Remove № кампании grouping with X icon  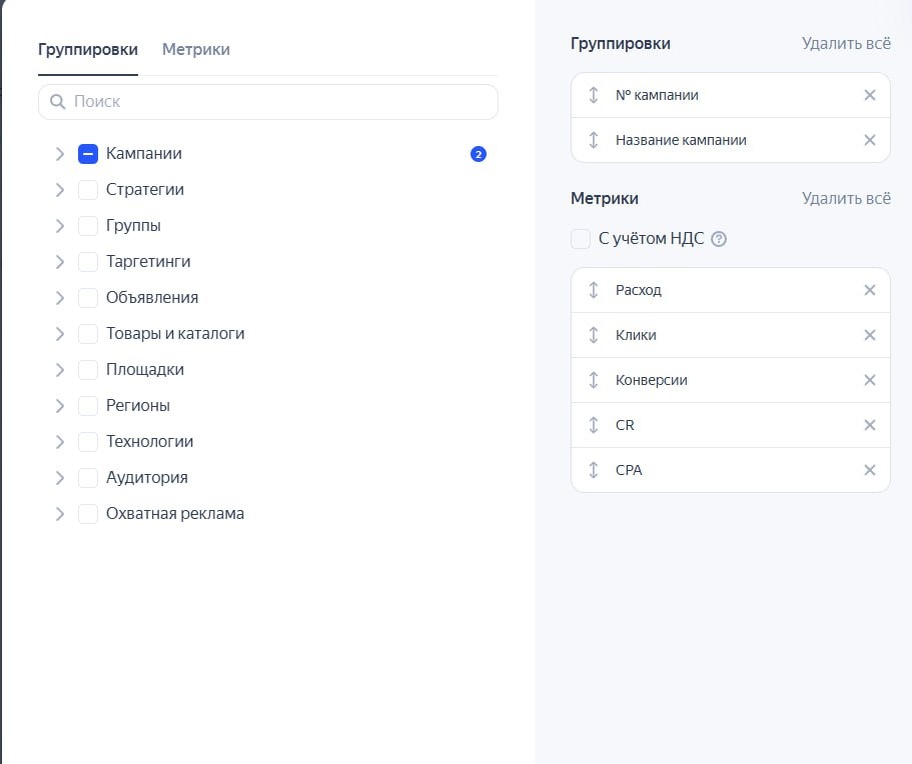coord(869,95)
